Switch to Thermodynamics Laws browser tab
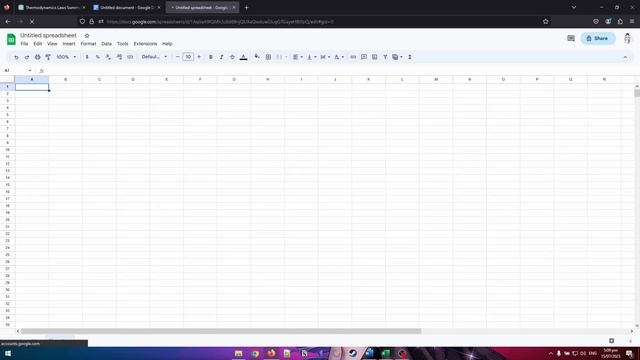 pyautogui.click(x=52, y=7)
